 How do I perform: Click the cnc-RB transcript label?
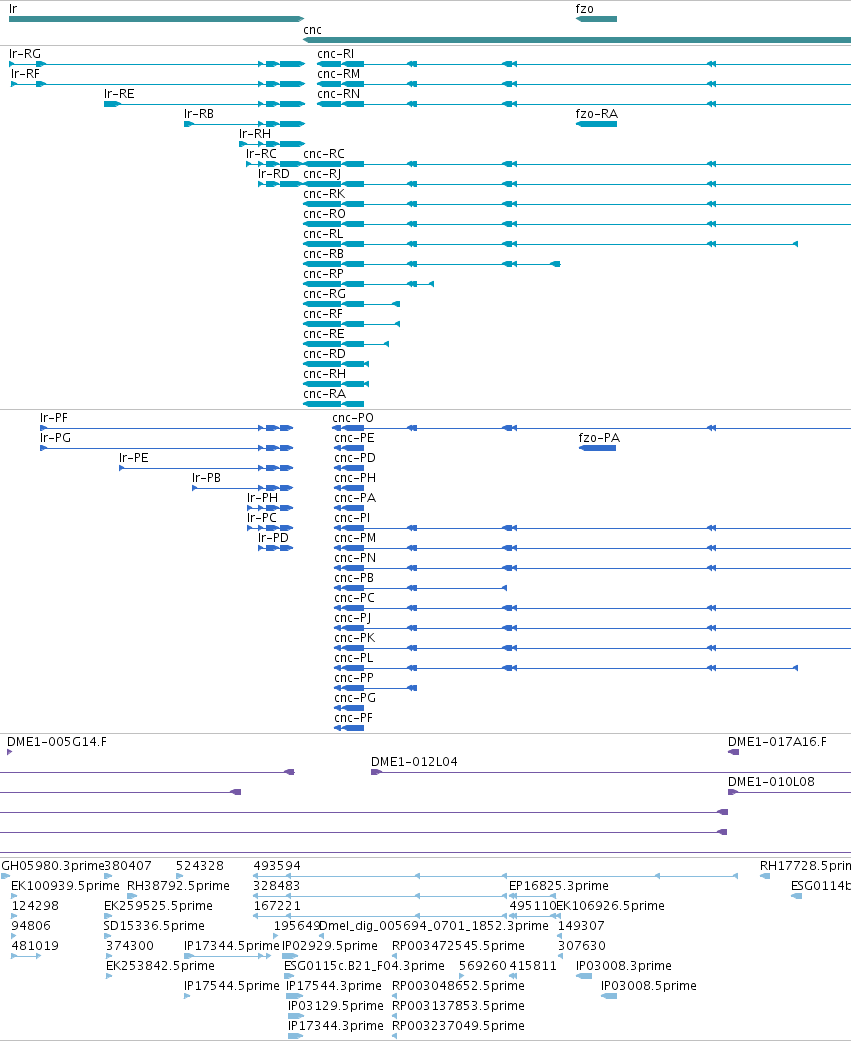coord(323,253)
